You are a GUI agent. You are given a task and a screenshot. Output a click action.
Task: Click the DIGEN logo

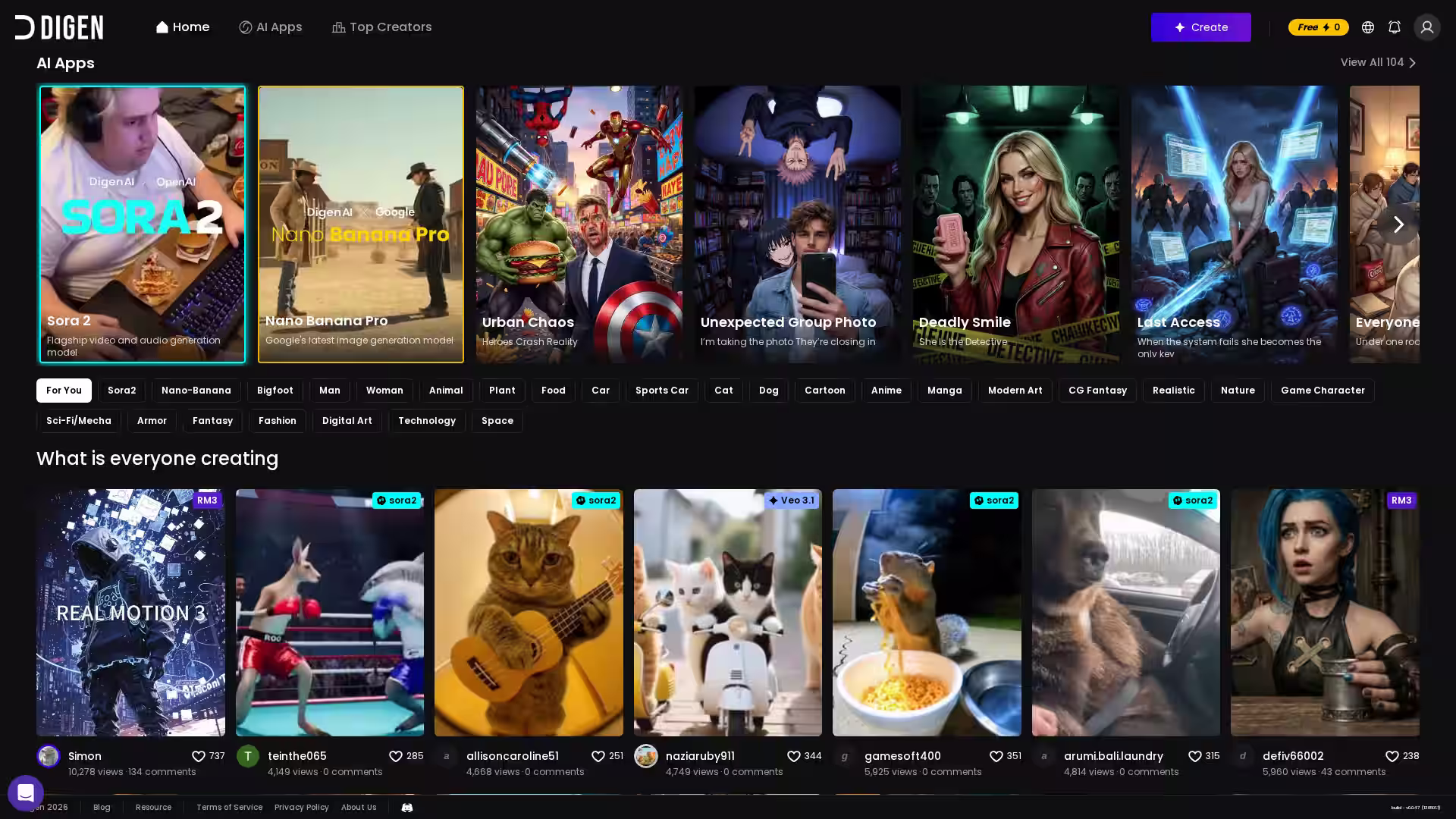tap(59, 27)
